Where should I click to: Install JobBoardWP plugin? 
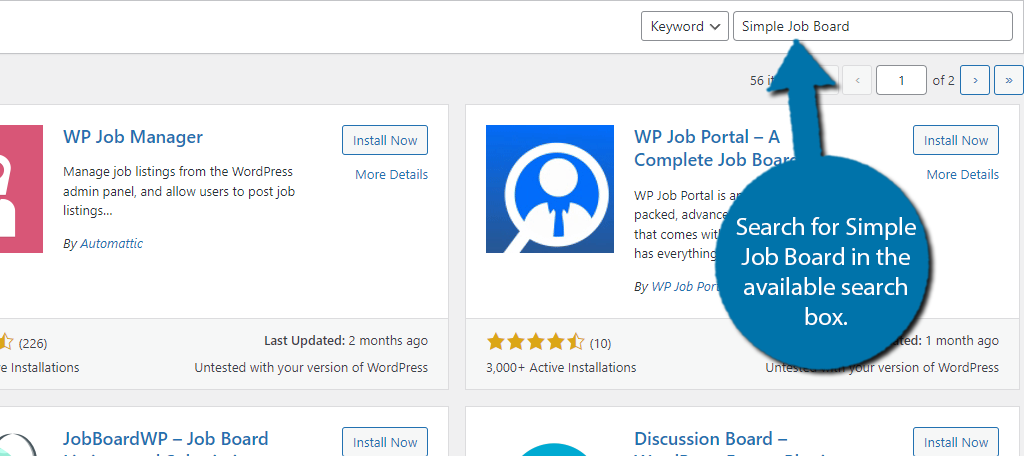(385, 442)
